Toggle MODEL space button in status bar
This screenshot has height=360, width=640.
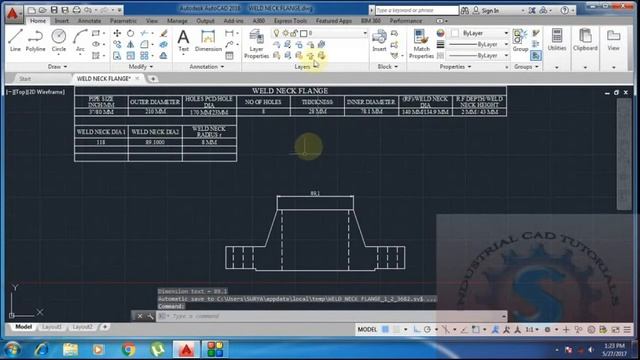367,329
